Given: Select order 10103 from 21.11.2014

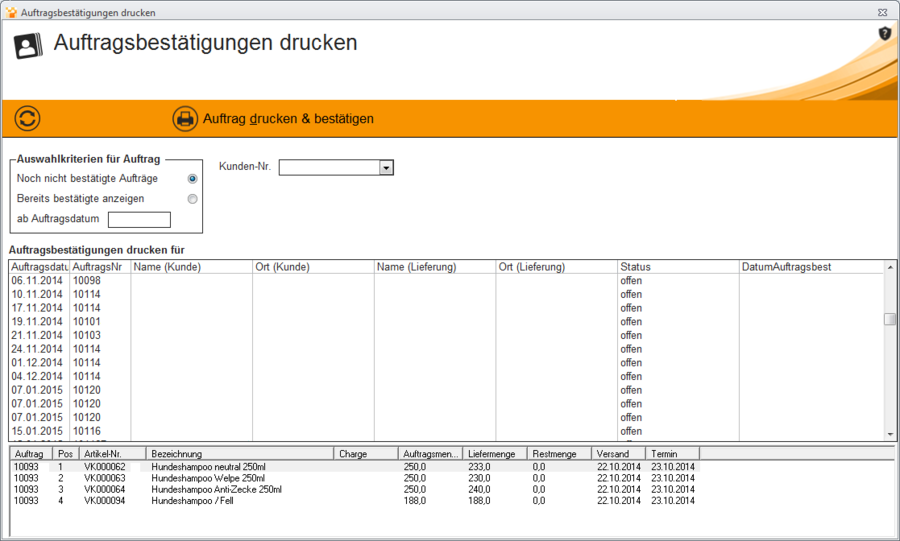Looking at the screenshot, I should [446, 336].
